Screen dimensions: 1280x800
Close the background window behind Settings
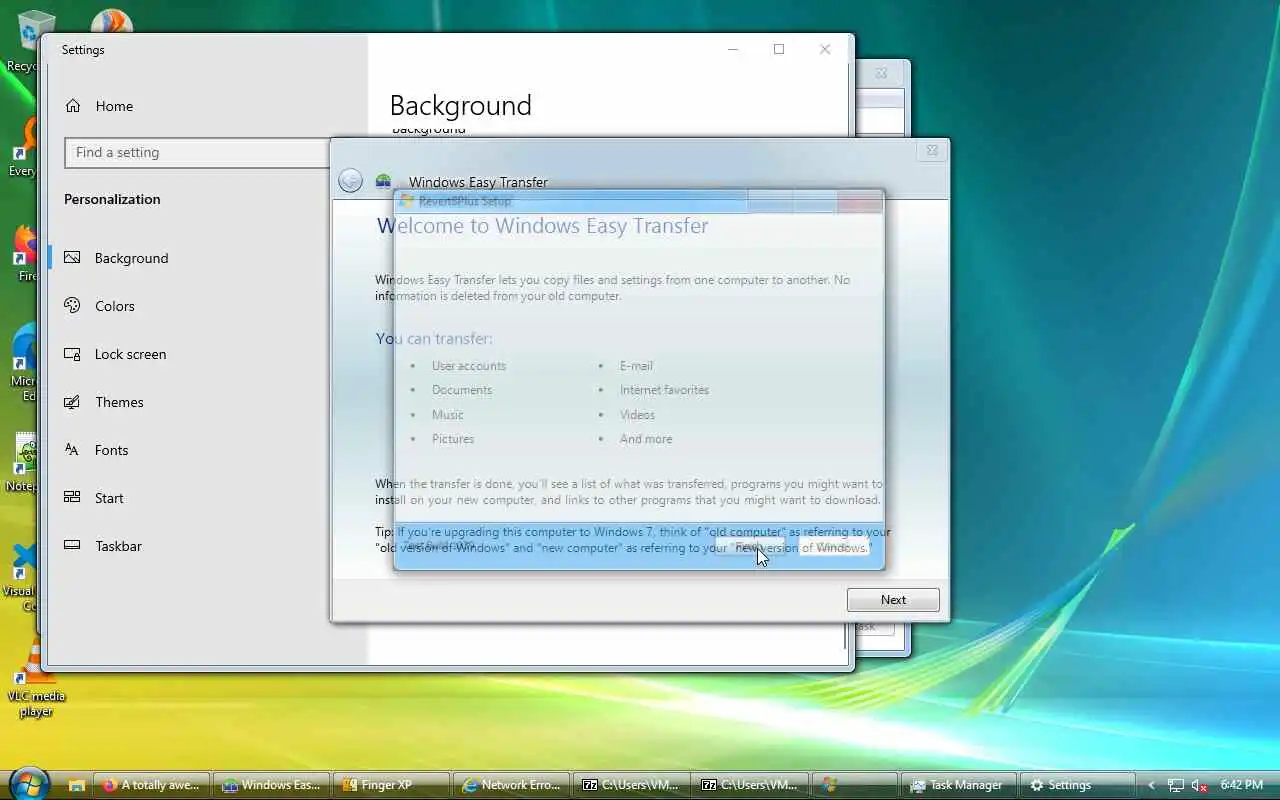click(881, 73)
